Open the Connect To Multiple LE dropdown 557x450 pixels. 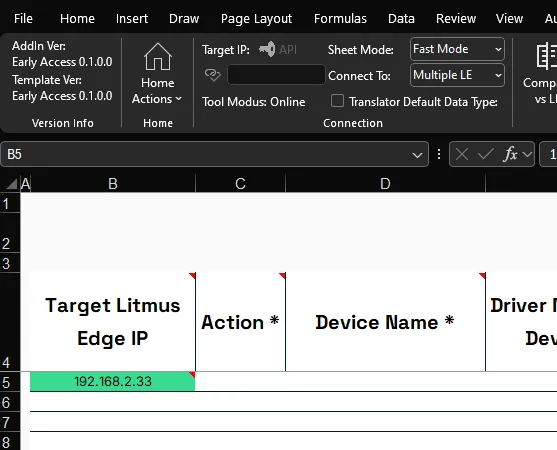457,75
